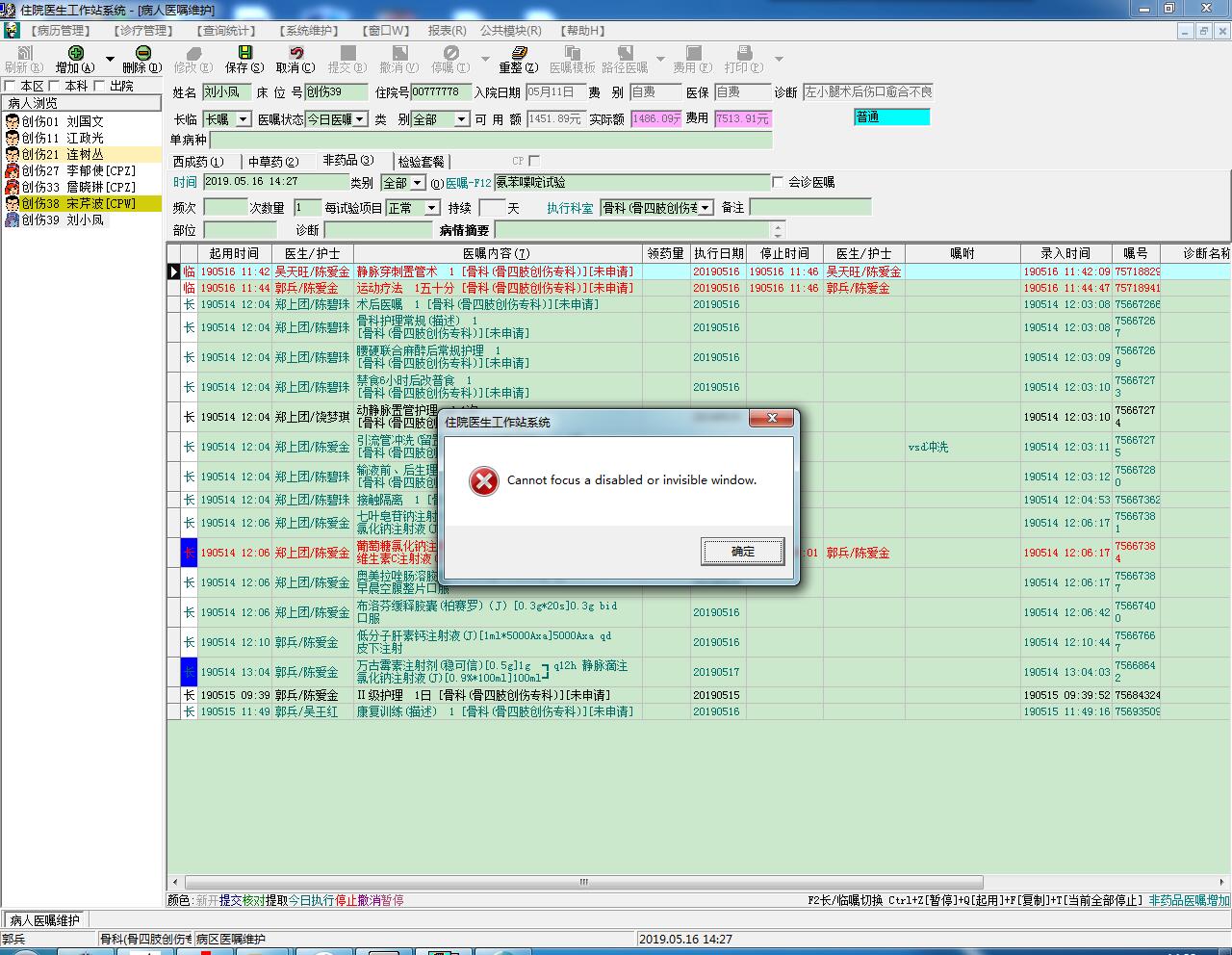
Task: Open the 查询统计 menu
Action: coord(228,31)
